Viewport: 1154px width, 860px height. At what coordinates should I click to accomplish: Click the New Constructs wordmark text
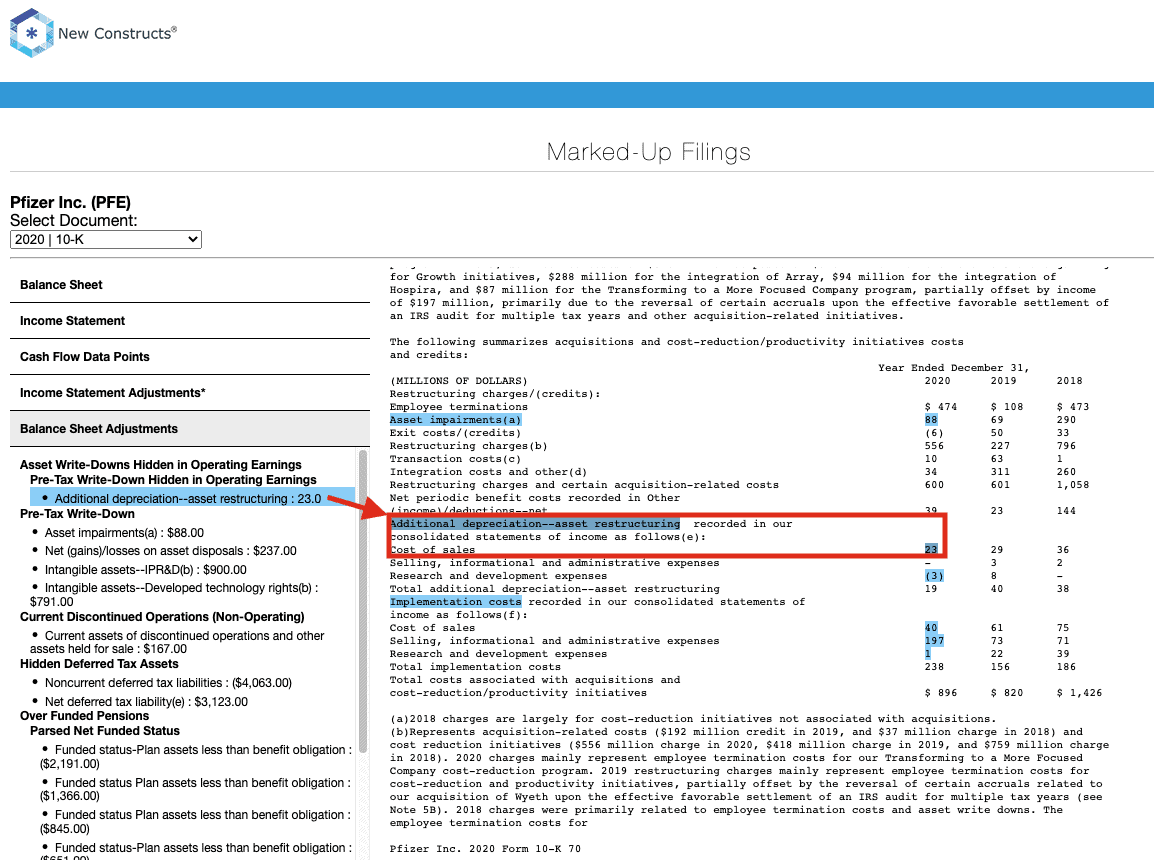pos(118,33)
